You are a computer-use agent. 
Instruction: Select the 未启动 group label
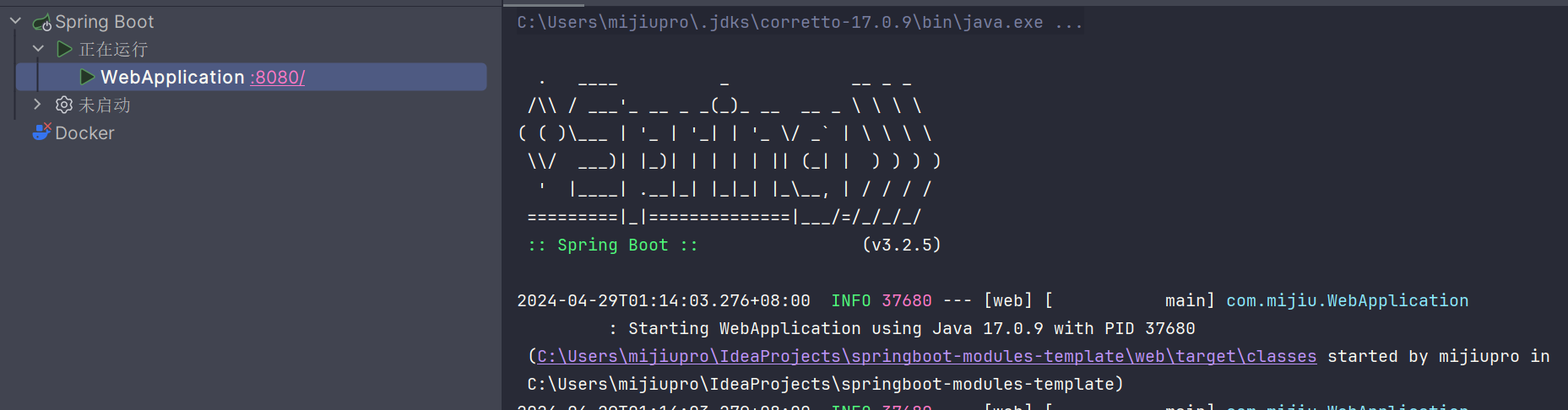(105, 105)
